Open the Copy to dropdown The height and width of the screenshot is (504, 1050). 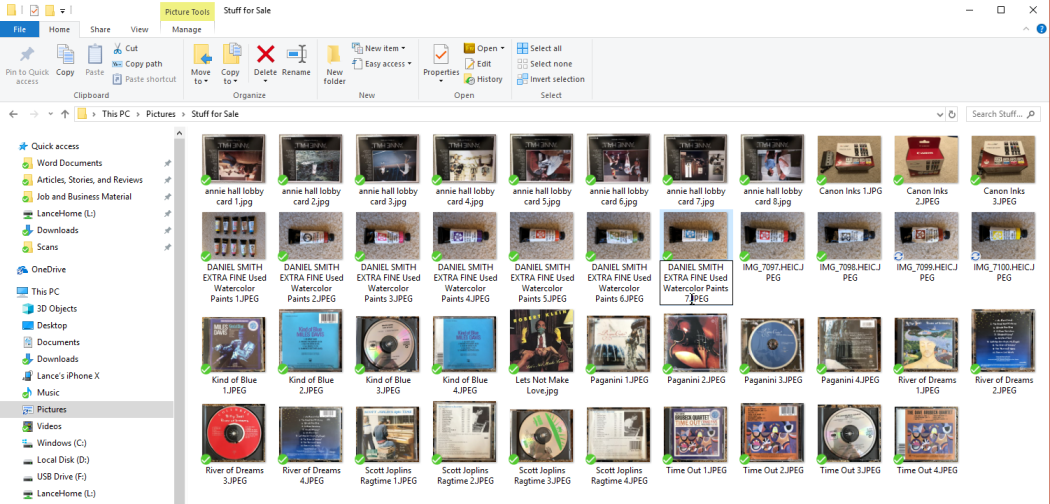(230, 77)
